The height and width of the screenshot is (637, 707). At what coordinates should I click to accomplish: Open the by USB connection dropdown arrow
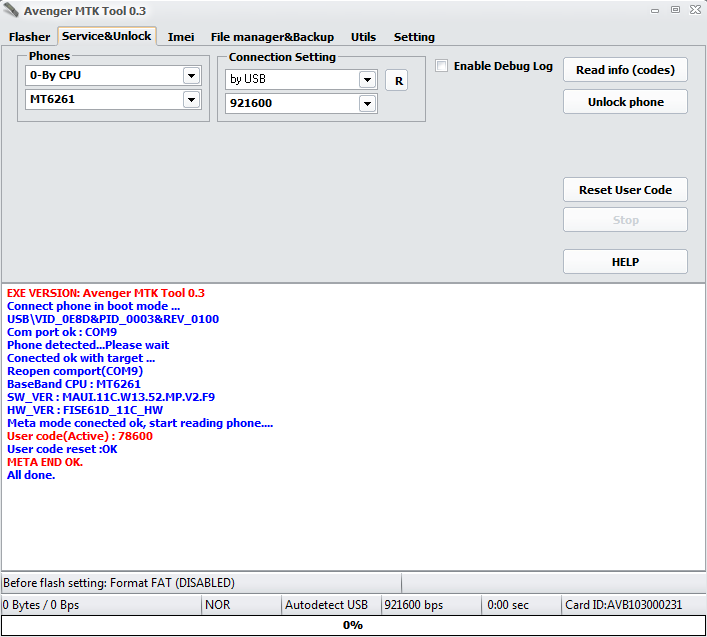point(367,80)
